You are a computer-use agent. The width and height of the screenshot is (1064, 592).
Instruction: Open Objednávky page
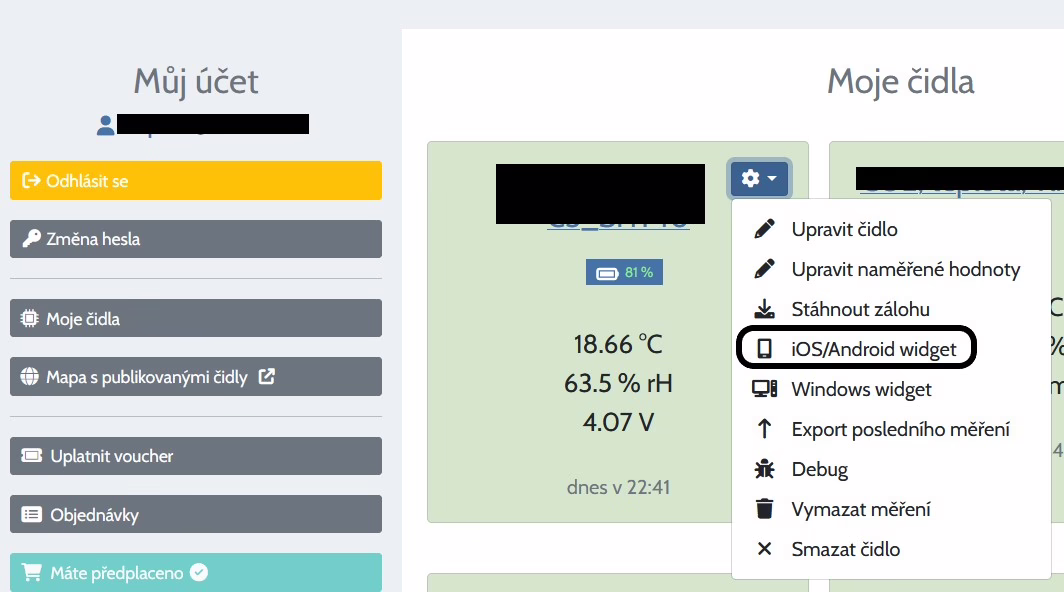point(196,515)
